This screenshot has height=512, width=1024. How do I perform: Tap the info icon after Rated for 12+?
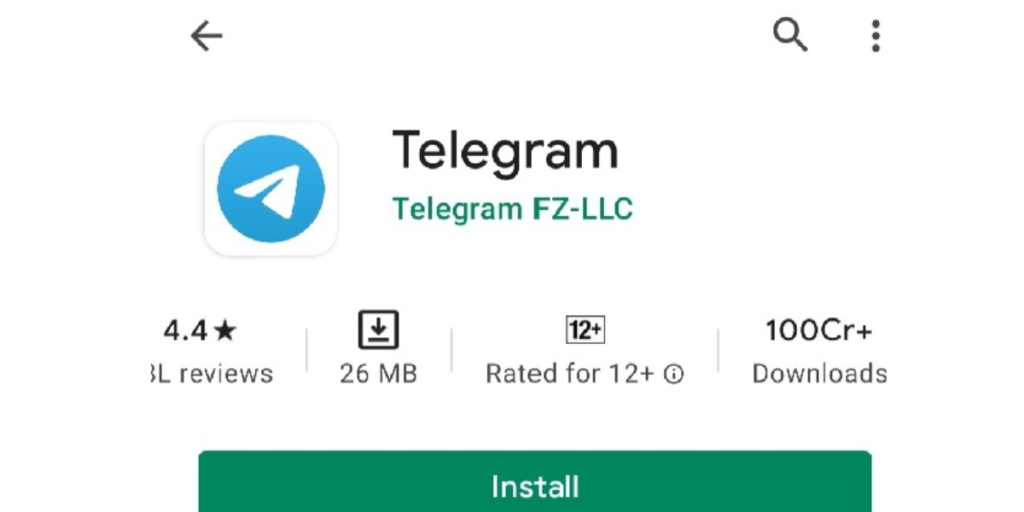pos(673,374)
